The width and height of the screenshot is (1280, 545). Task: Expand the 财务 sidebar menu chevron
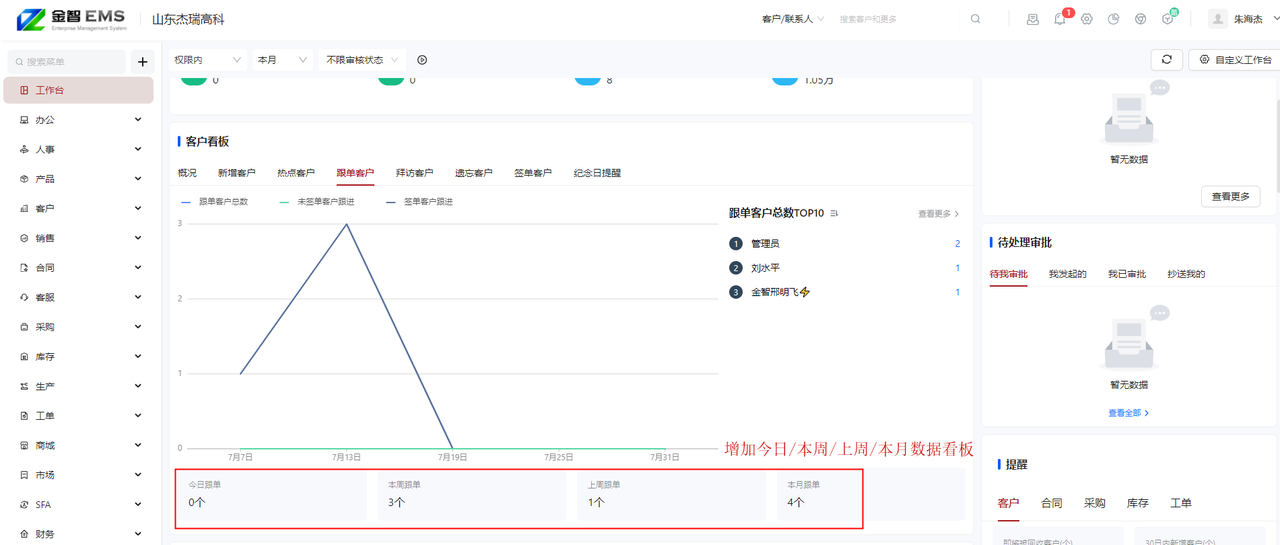(138, 534)
